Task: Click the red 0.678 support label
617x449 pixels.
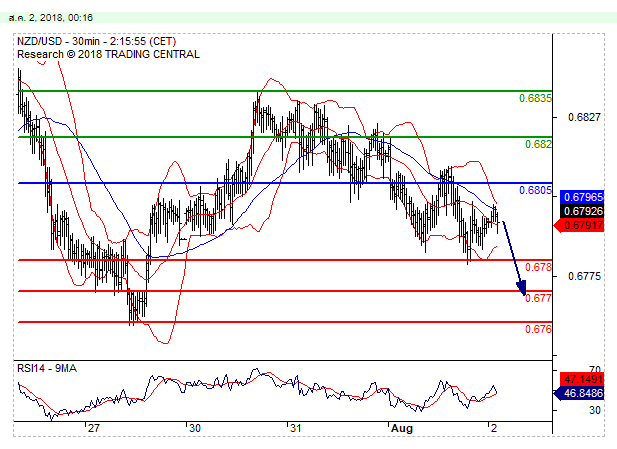Action: 538,268
